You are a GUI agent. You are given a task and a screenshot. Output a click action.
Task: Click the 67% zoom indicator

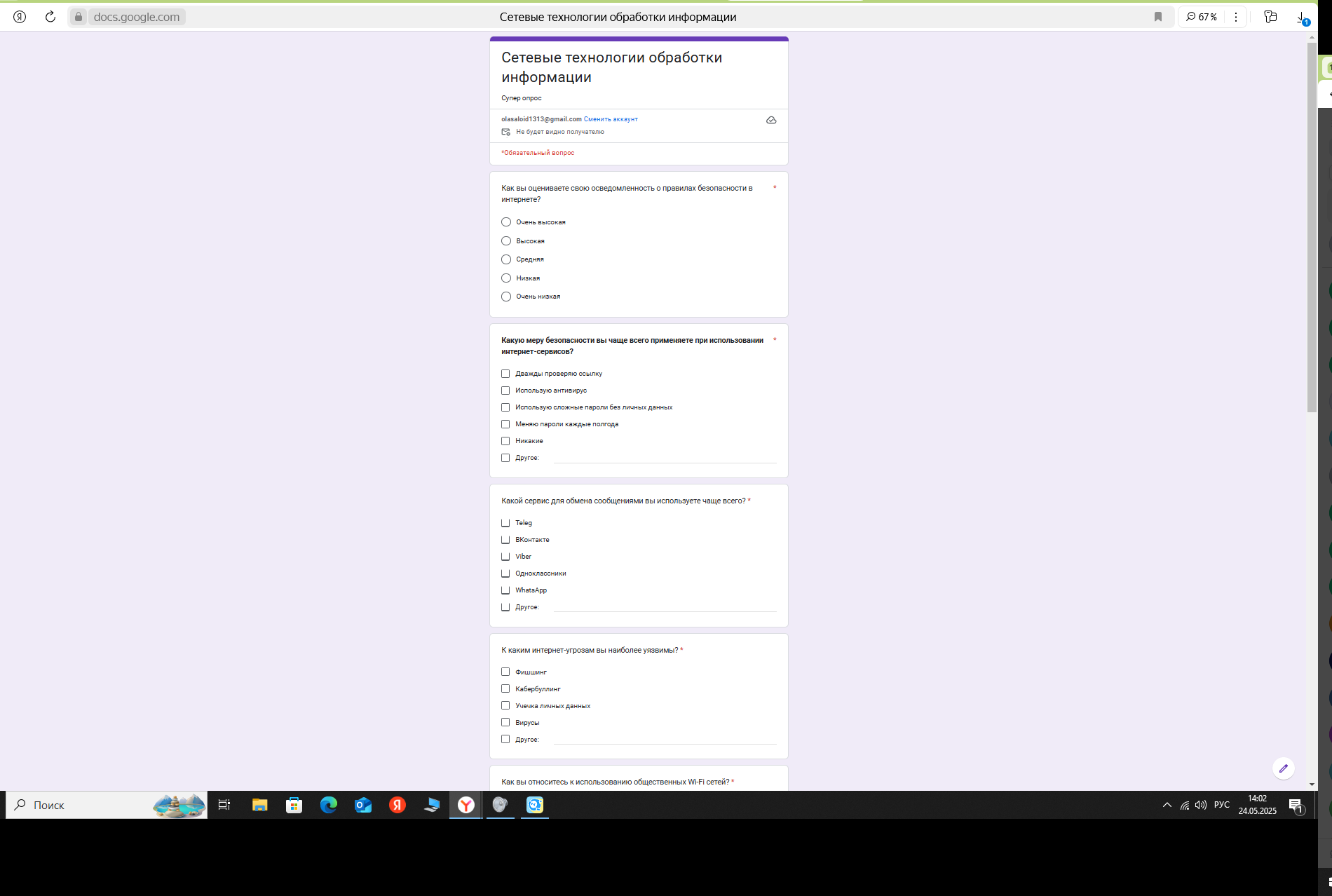pyautogui.click(x=1201, y=17)
